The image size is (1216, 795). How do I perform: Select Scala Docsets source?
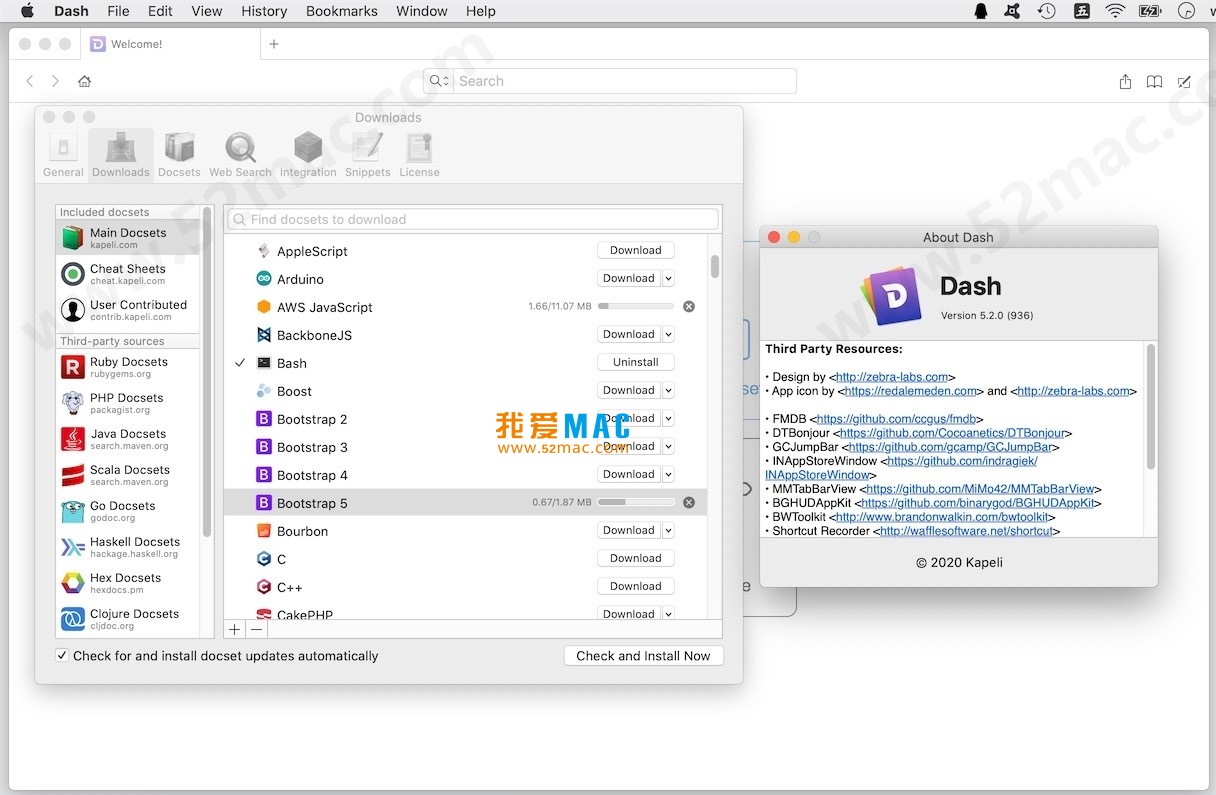pyautogui.click(x=128, y=475)
